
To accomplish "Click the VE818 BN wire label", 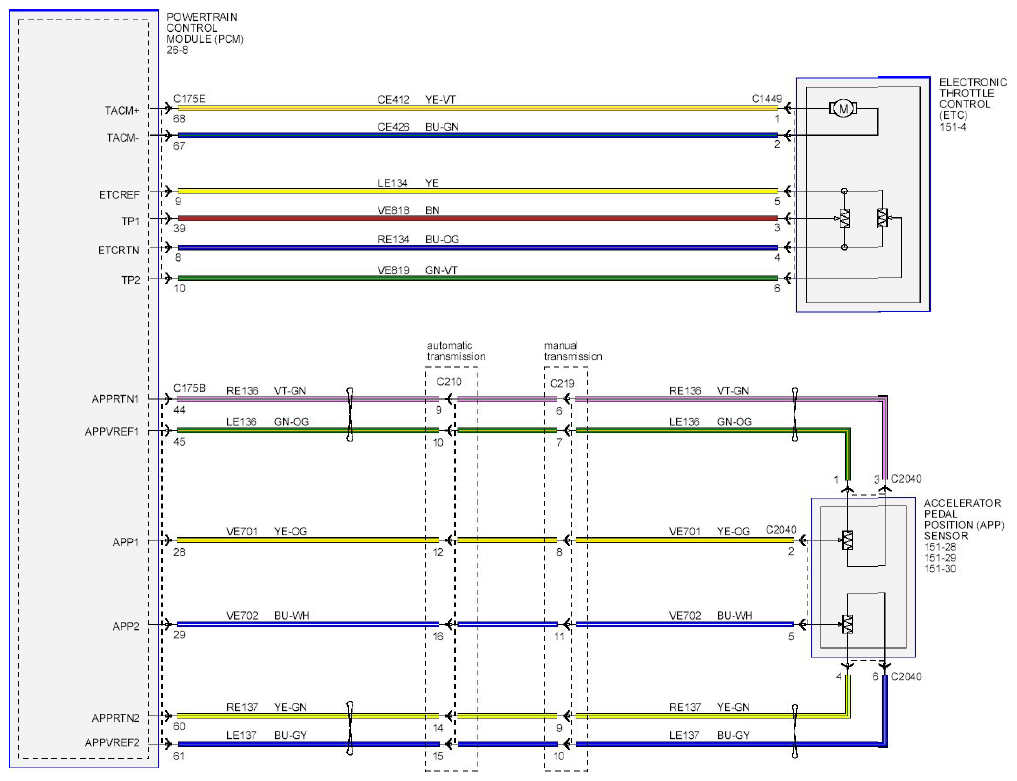I will click(x=409, y=210).
